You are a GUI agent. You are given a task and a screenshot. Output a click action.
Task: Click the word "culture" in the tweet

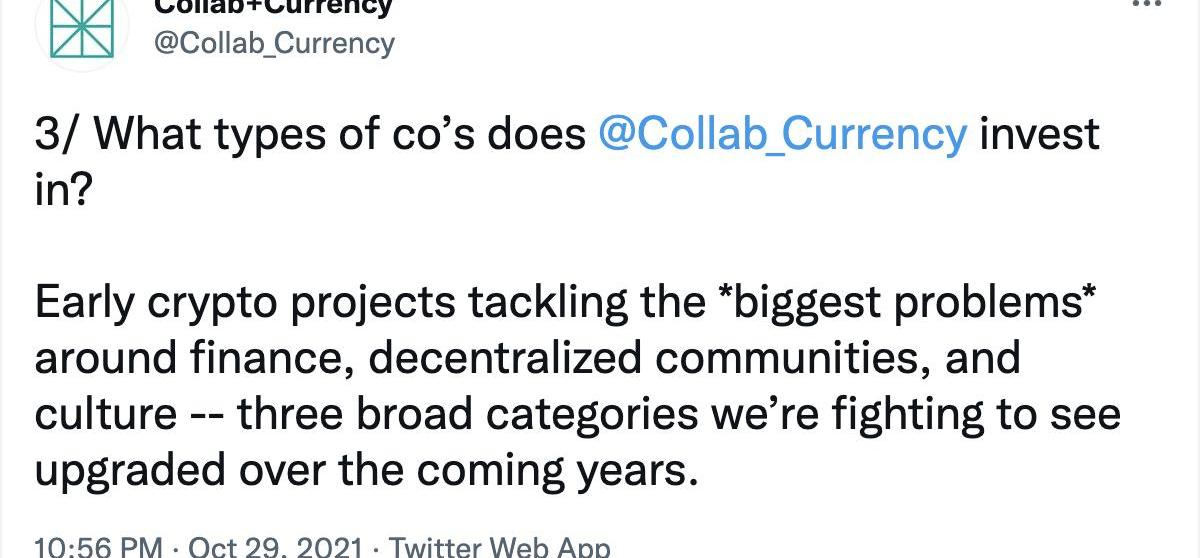(98, 414)
